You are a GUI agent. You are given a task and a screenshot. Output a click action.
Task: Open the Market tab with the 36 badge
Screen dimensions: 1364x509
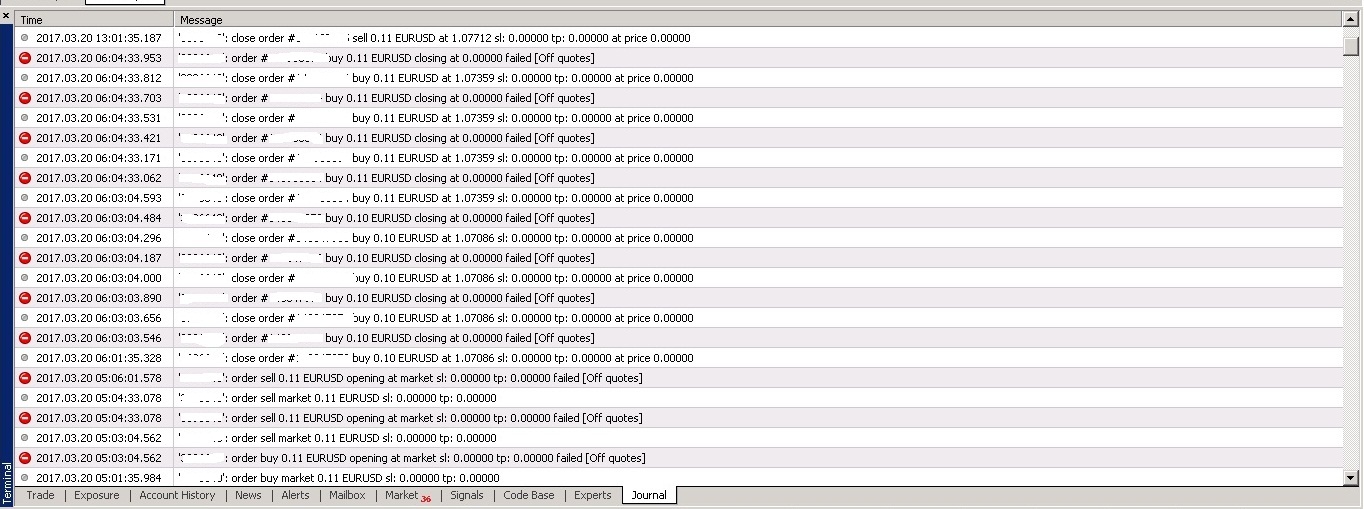point(407,495)
